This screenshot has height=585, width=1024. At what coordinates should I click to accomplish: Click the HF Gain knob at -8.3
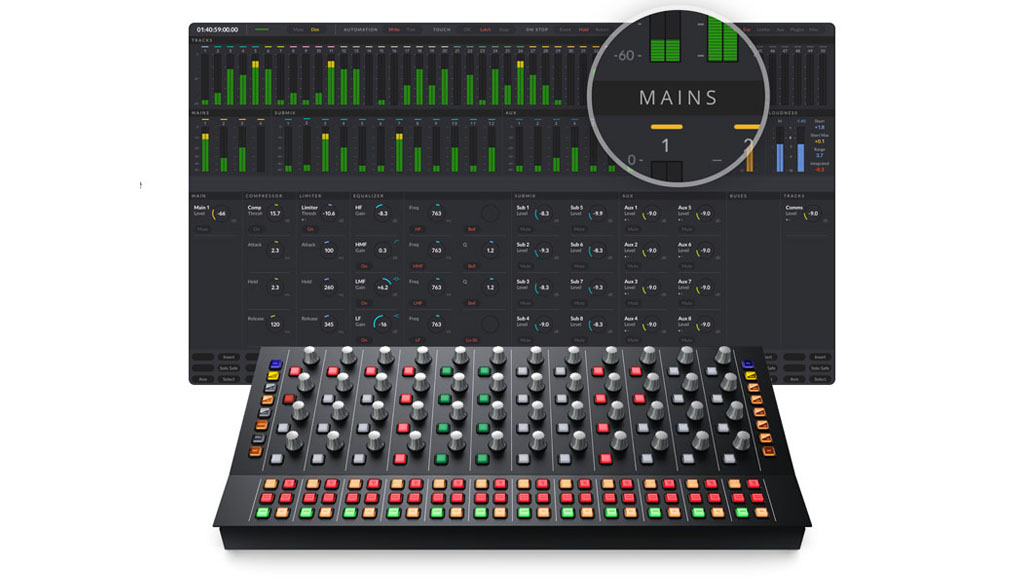pyautogui.click(x=383, y=213)
